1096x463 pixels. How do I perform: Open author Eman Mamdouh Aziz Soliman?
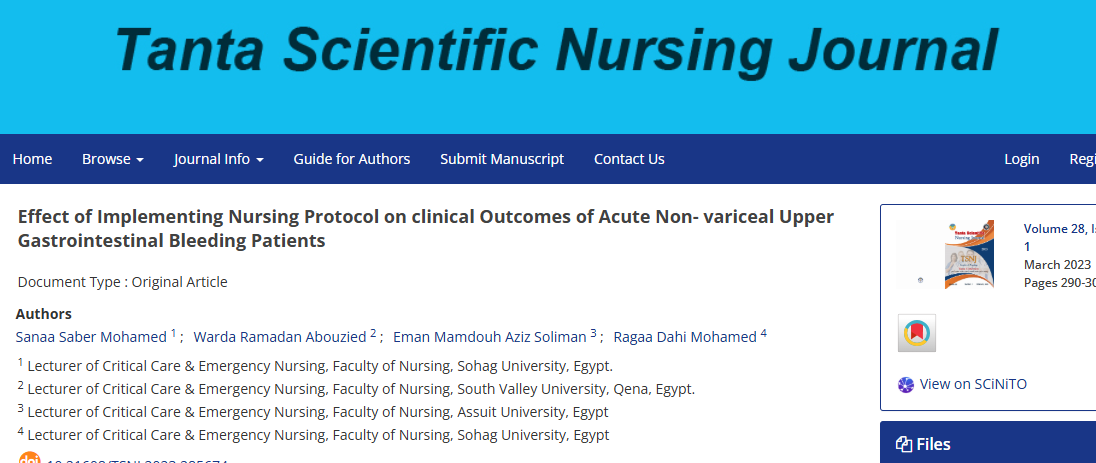[x=489, y=337]
